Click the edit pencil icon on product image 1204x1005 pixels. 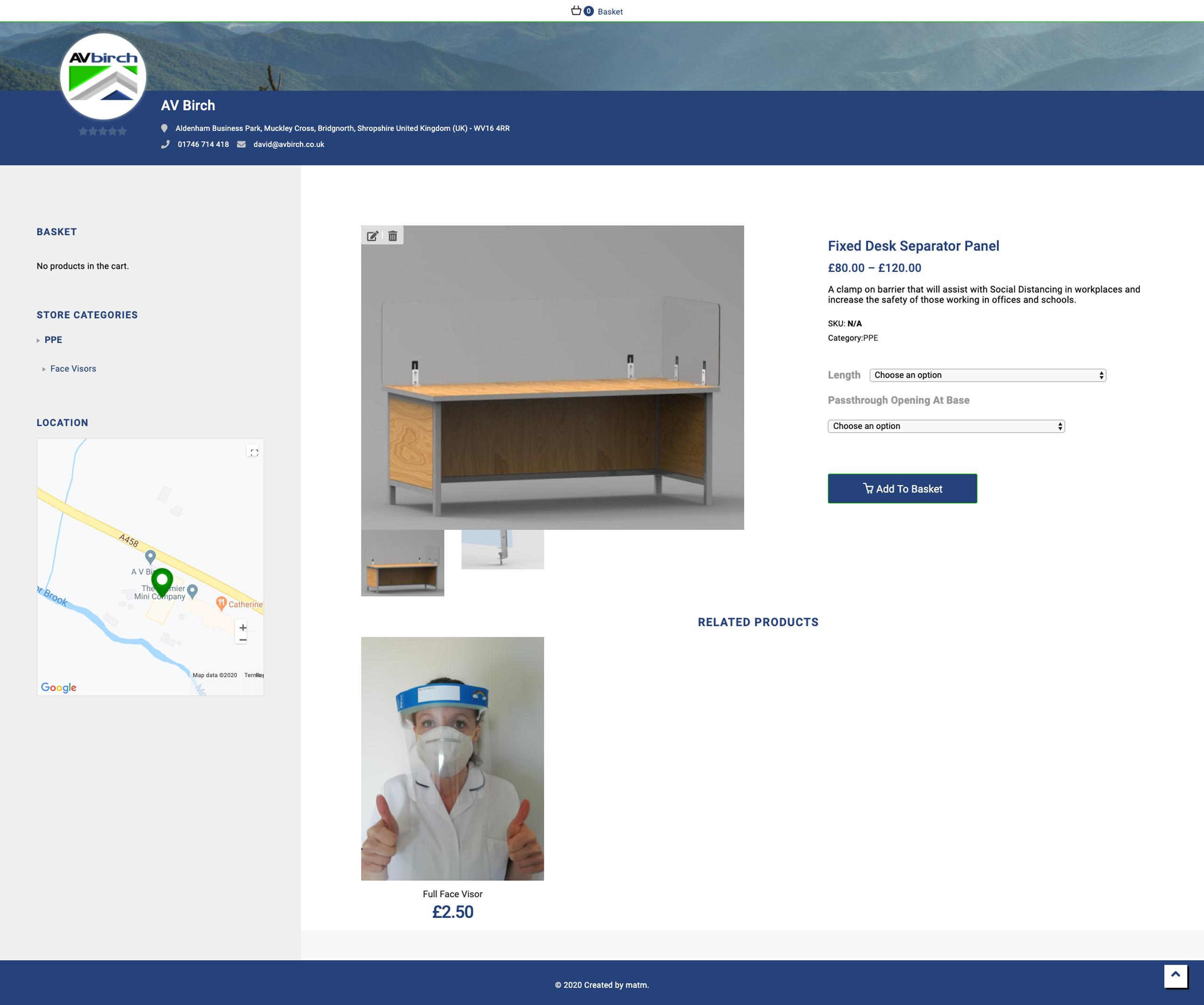tap(372, 236)
